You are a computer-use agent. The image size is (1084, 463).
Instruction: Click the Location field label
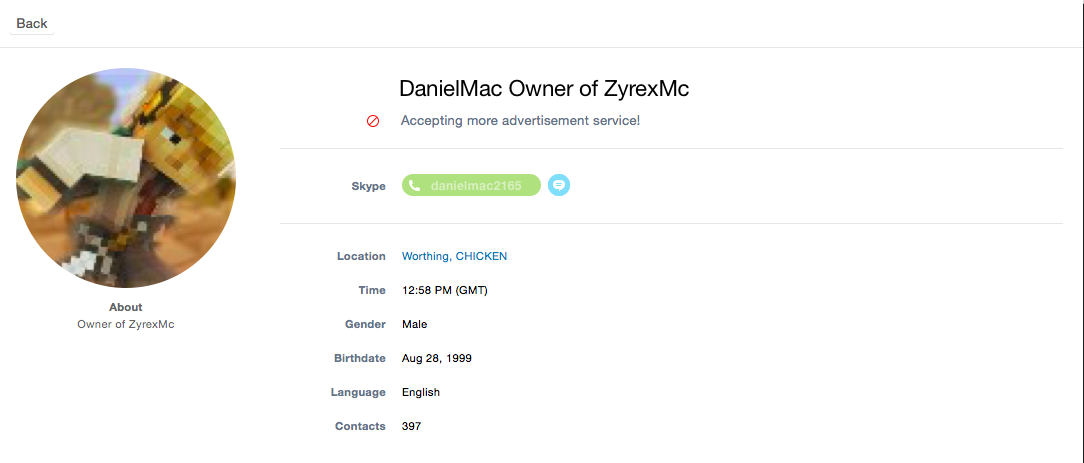[x=362, y=256]
